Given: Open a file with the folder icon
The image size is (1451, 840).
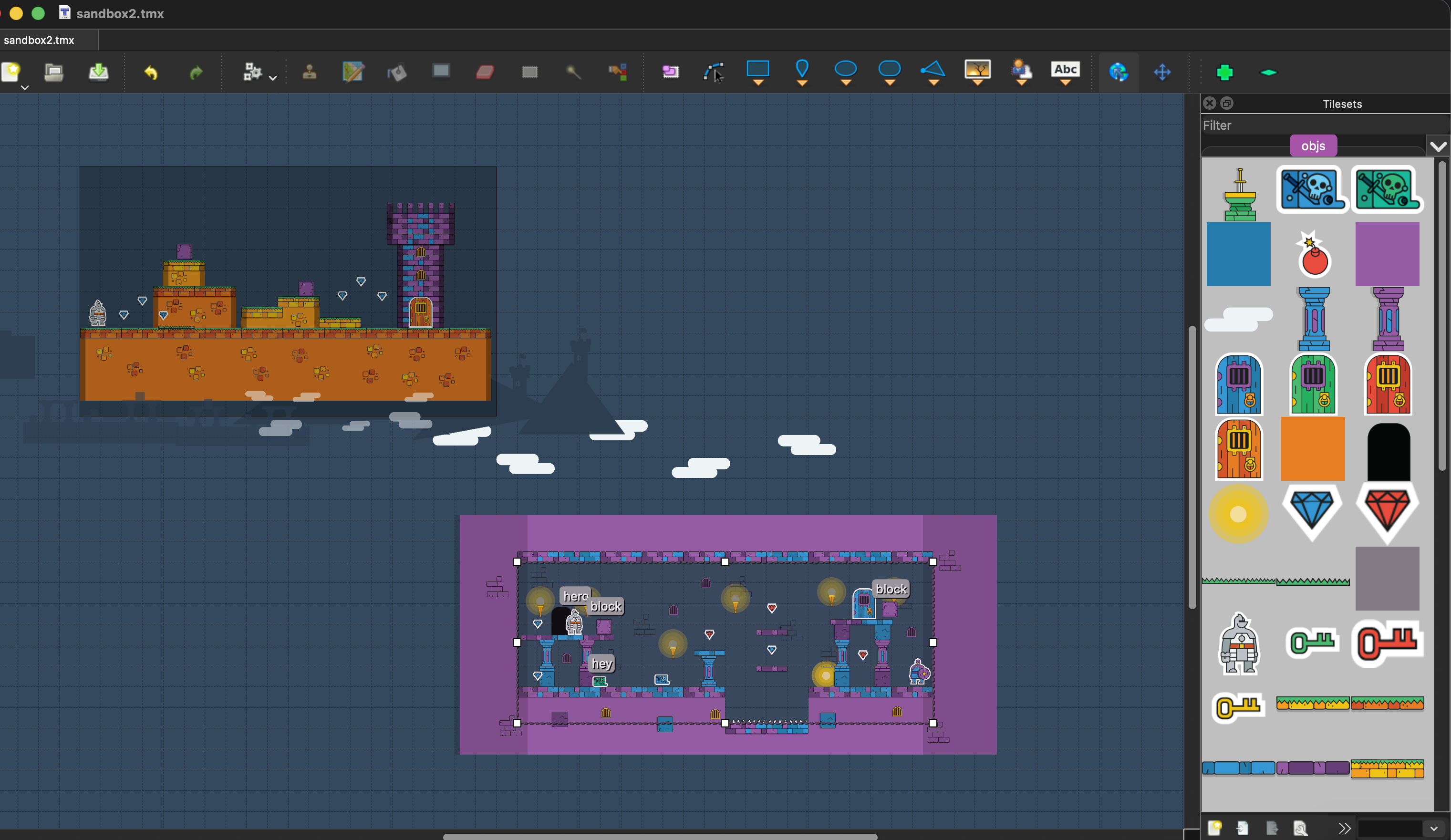Looking at the screenshot, I should coord(53,72).
